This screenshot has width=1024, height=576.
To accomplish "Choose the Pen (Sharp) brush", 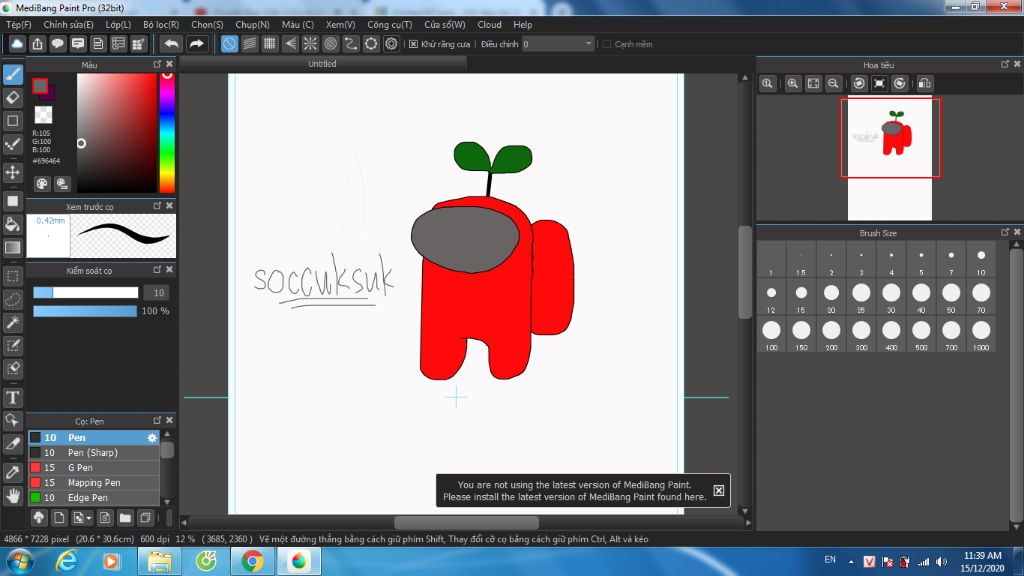I will coord(94,453).
